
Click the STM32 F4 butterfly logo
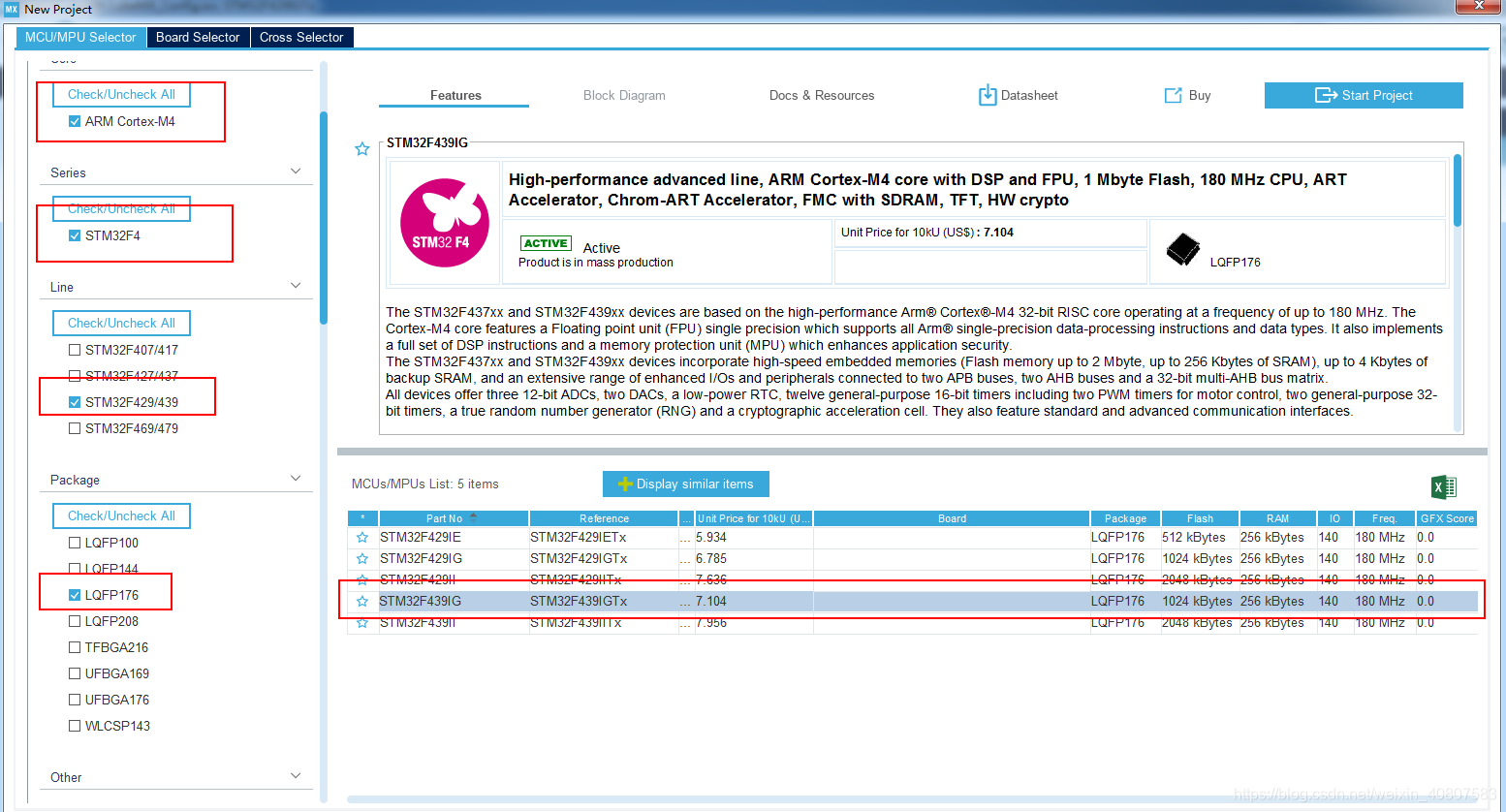(x=444, y=223)
